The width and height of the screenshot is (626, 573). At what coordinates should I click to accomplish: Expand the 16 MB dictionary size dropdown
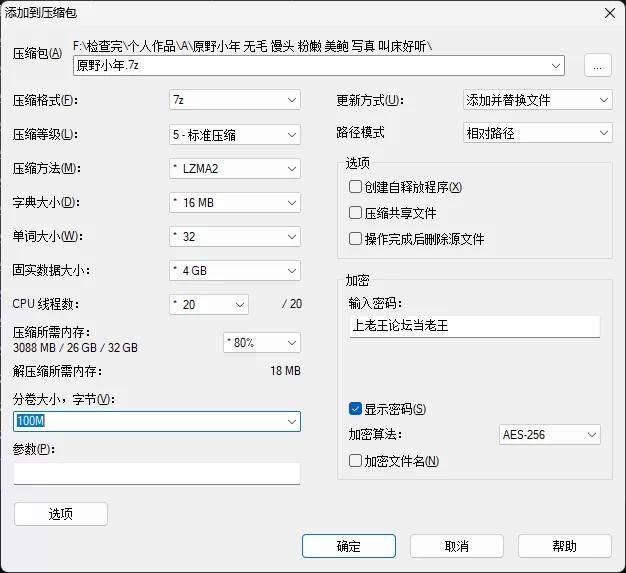click(x=235, y=202)
